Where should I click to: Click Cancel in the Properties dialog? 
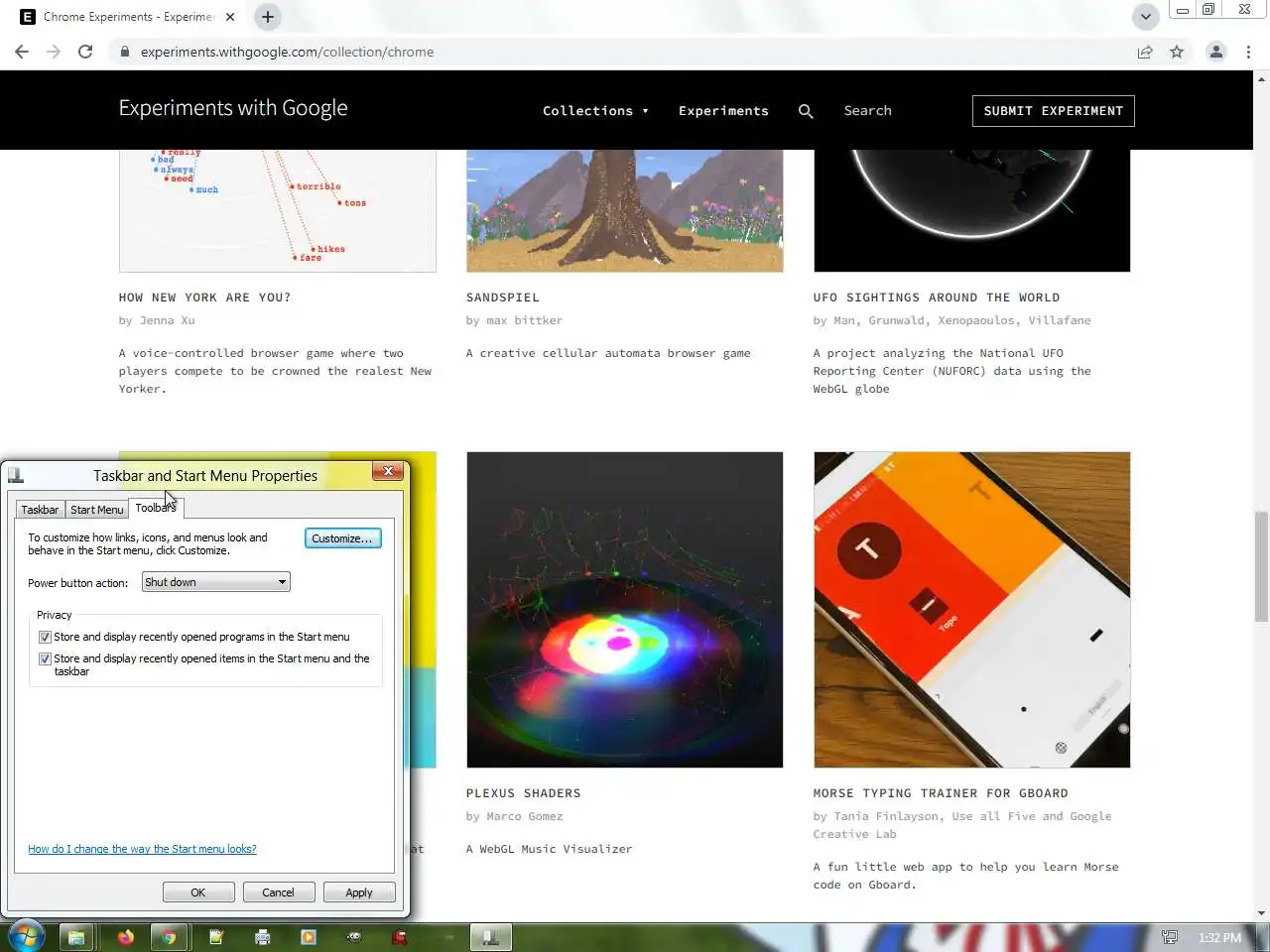pos(278,892)
